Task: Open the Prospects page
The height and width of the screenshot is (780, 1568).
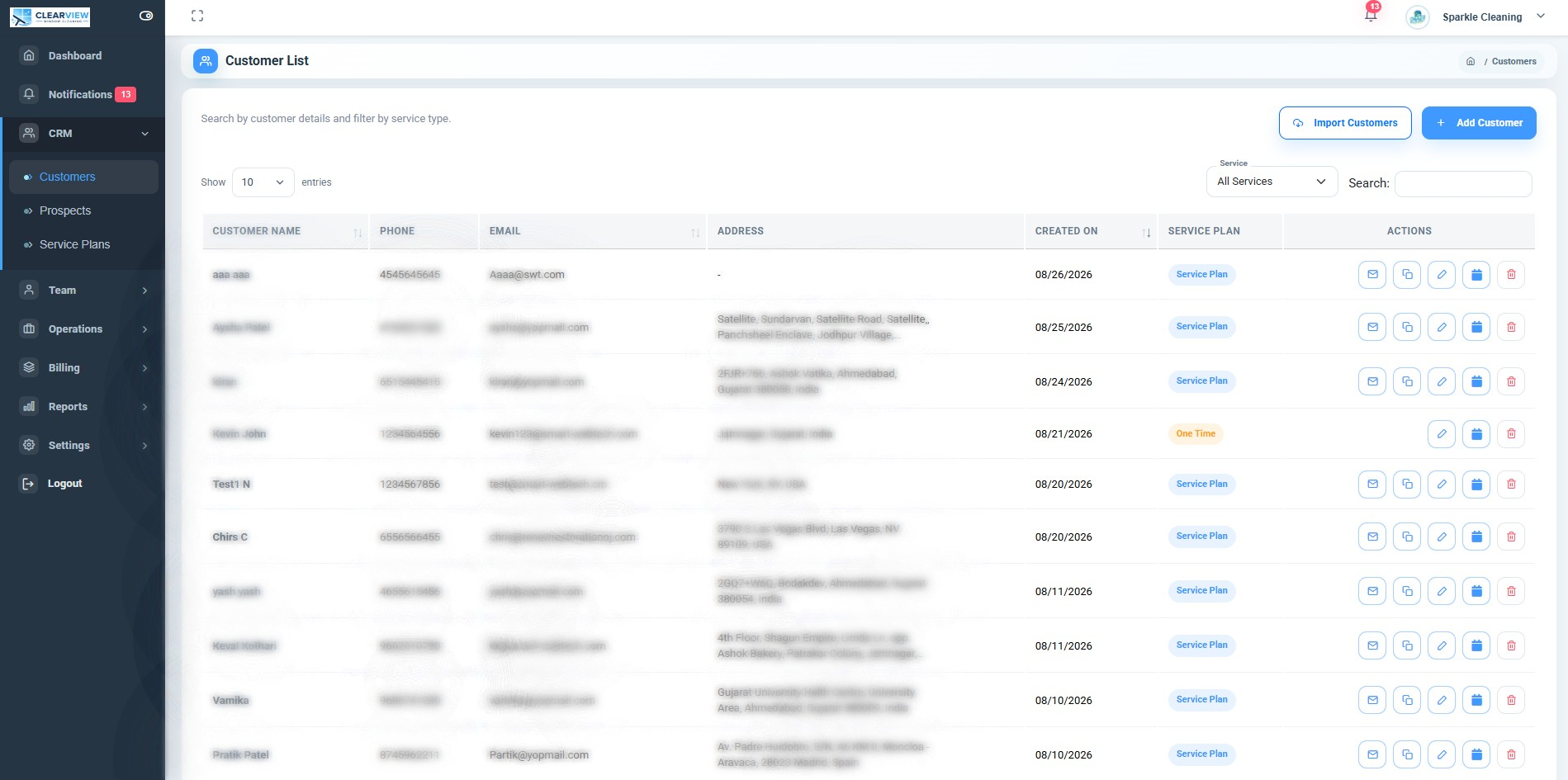Action: 65,210
